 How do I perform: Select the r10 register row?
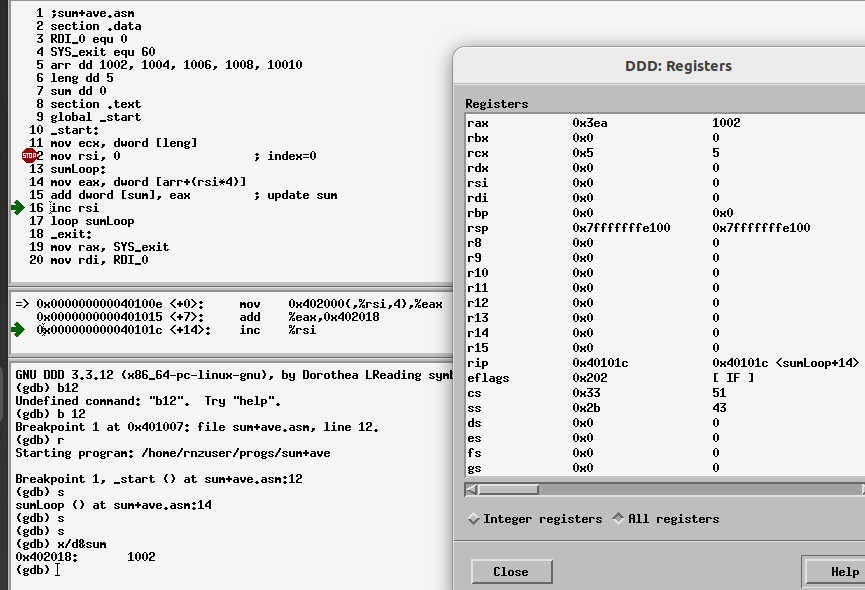[665, 272]
